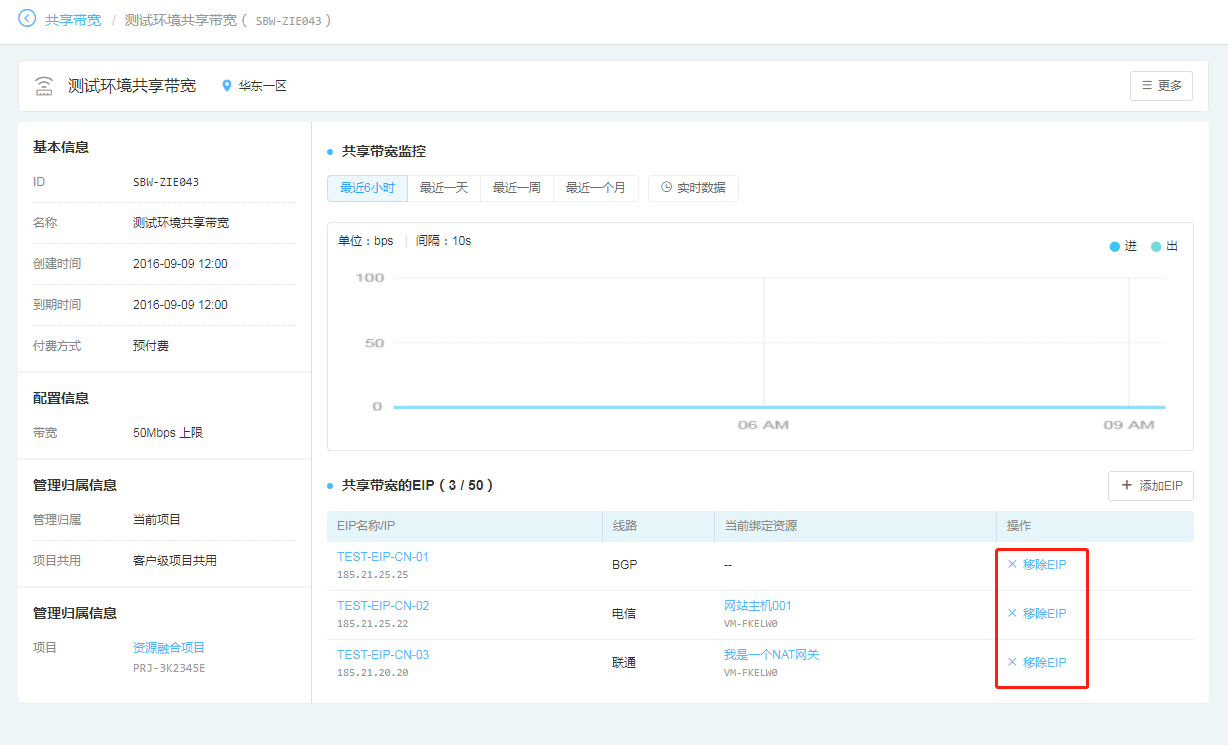Click the plus icon in 添加EIP button

tap(1127, 485)
